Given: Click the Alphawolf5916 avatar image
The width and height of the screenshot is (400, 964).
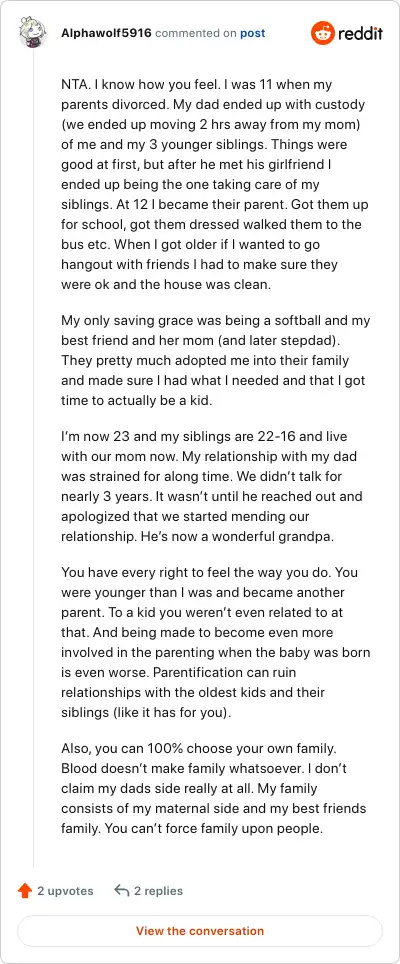Looking at the screenshot, I should [x=33, y=33].
